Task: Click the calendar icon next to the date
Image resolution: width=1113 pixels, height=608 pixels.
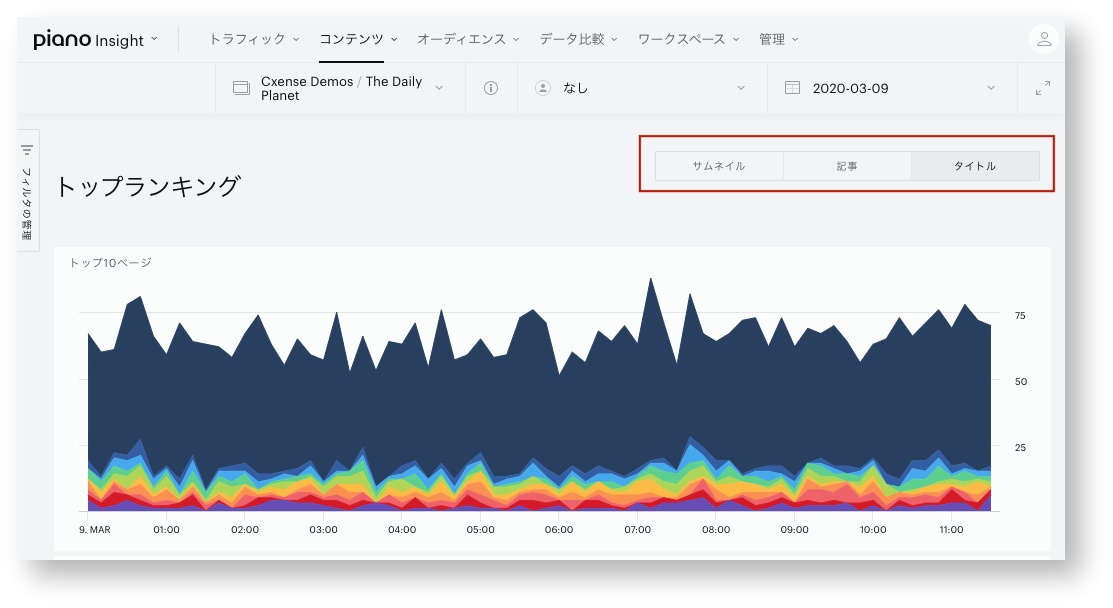Action: pos(792,88)
